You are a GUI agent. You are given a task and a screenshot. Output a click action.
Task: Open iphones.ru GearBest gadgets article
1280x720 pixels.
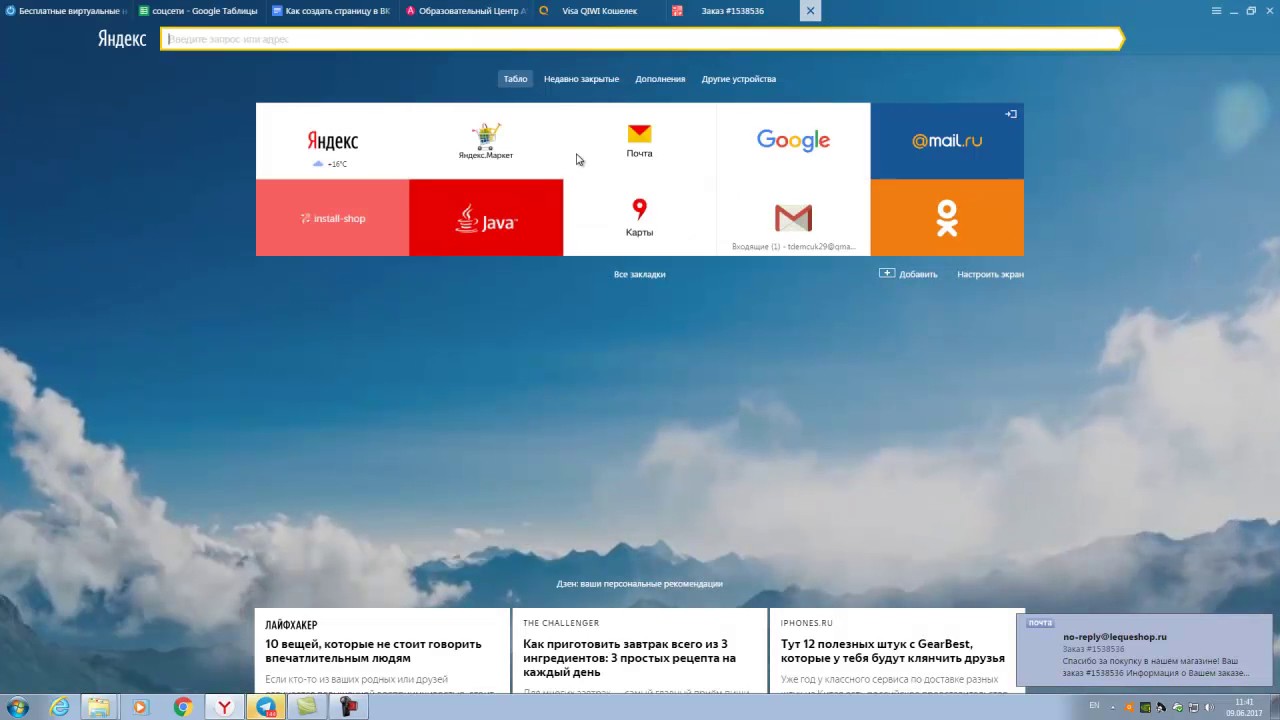click(x=897, y=651)
